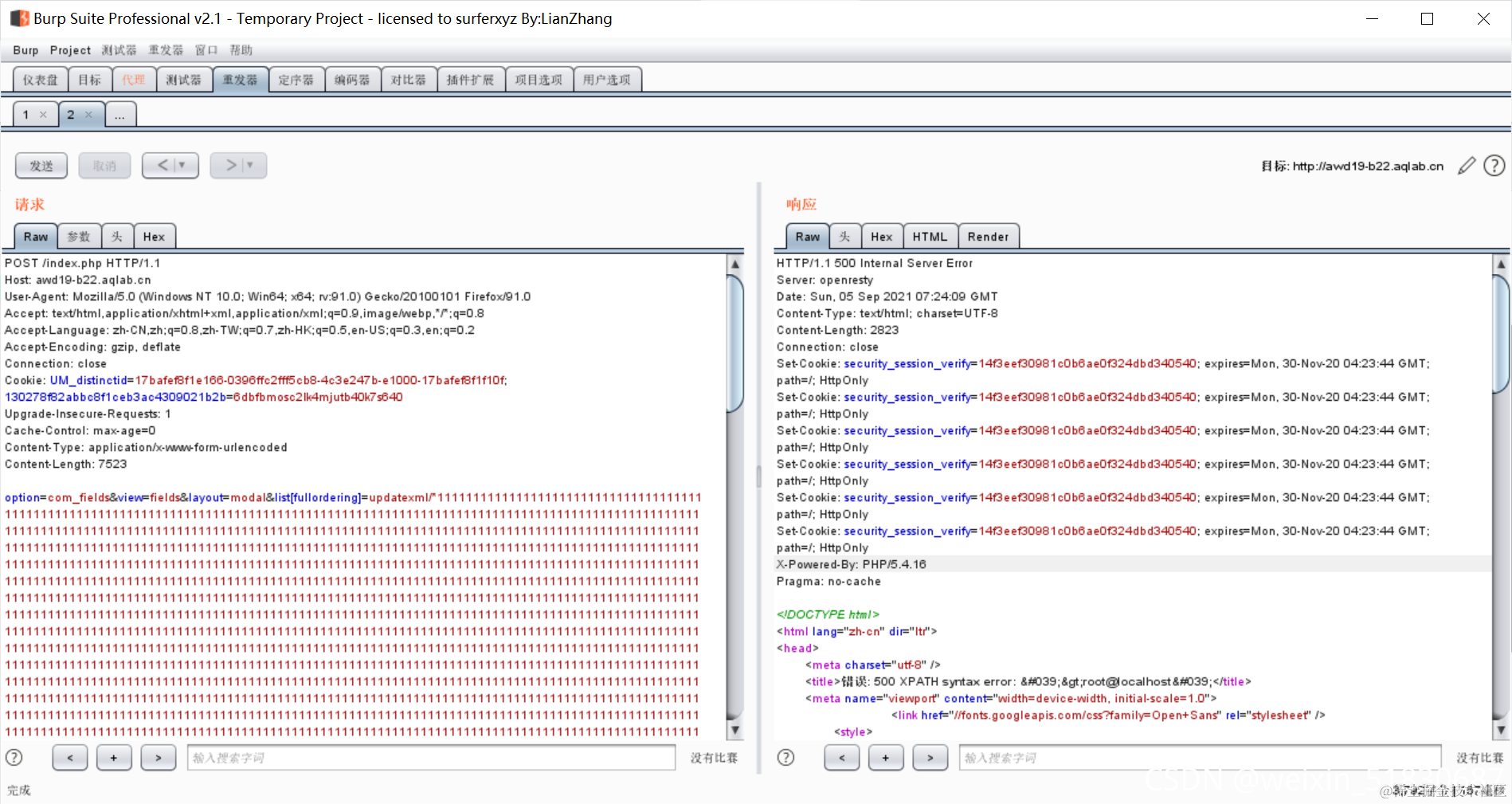Viewport: 1512px width, 804px height.
Task: Switch to the 仪表盘 tab
Action: tap(41, 80)
